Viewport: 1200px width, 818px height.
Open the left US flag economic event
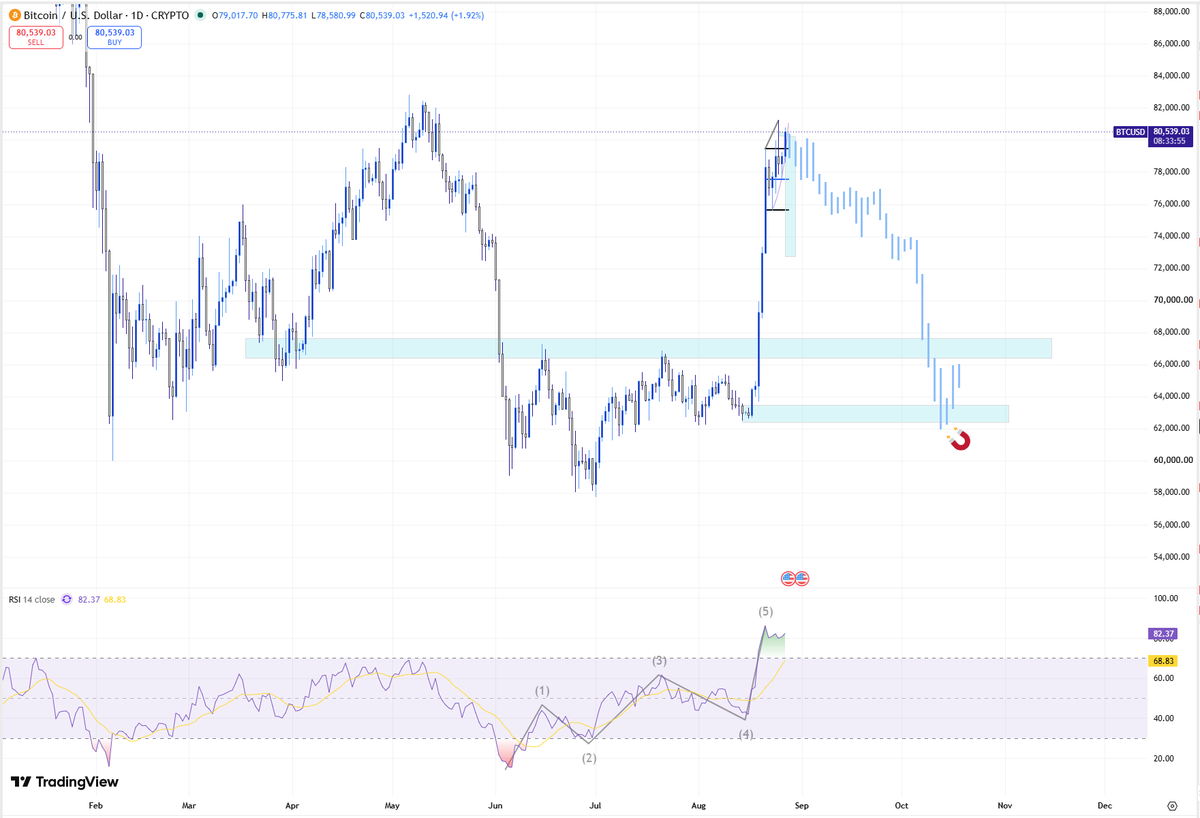(x=788, y=578)
